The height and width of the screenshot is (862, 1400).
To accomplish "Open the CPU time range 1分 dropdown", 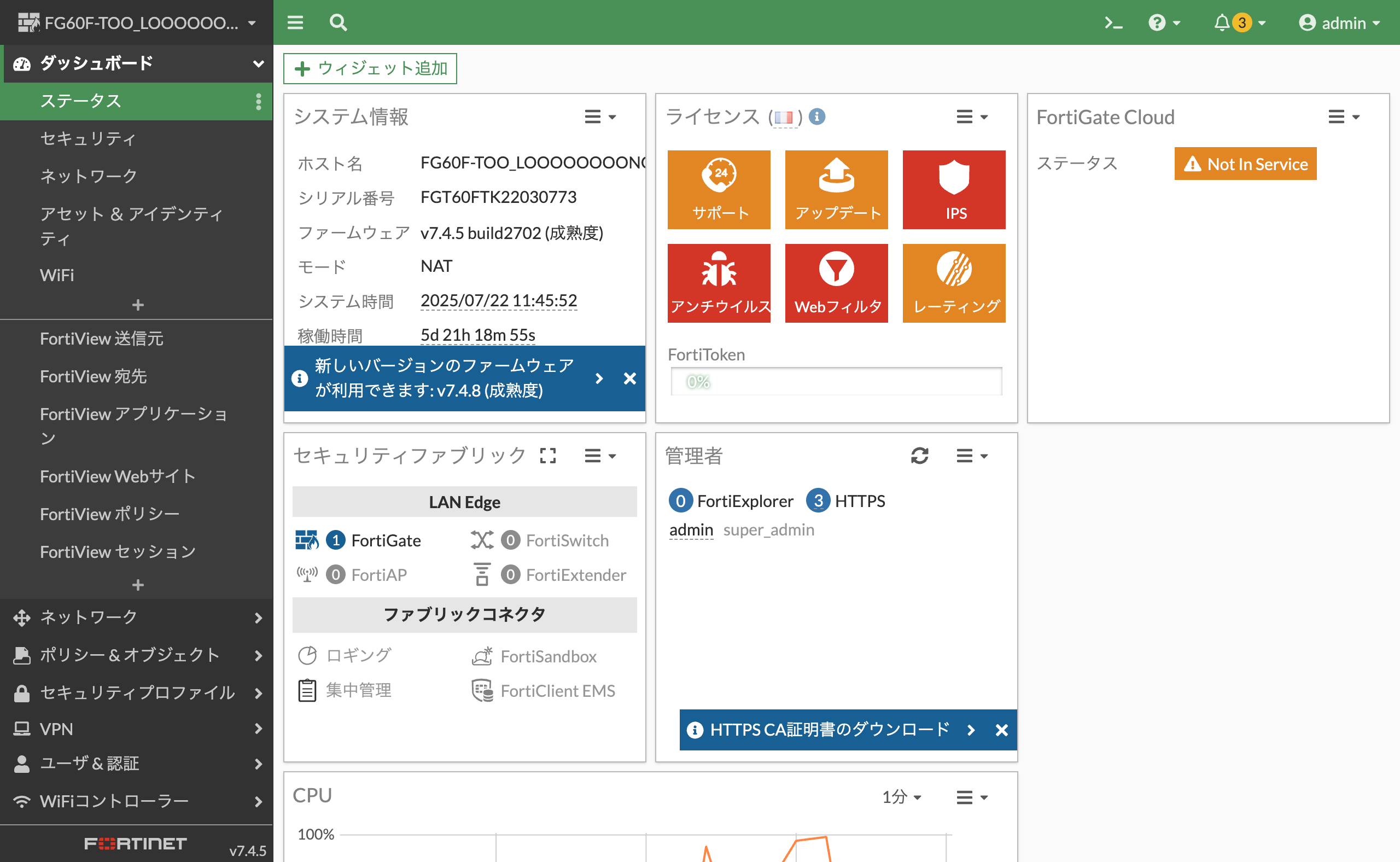I will coord(901,796).
